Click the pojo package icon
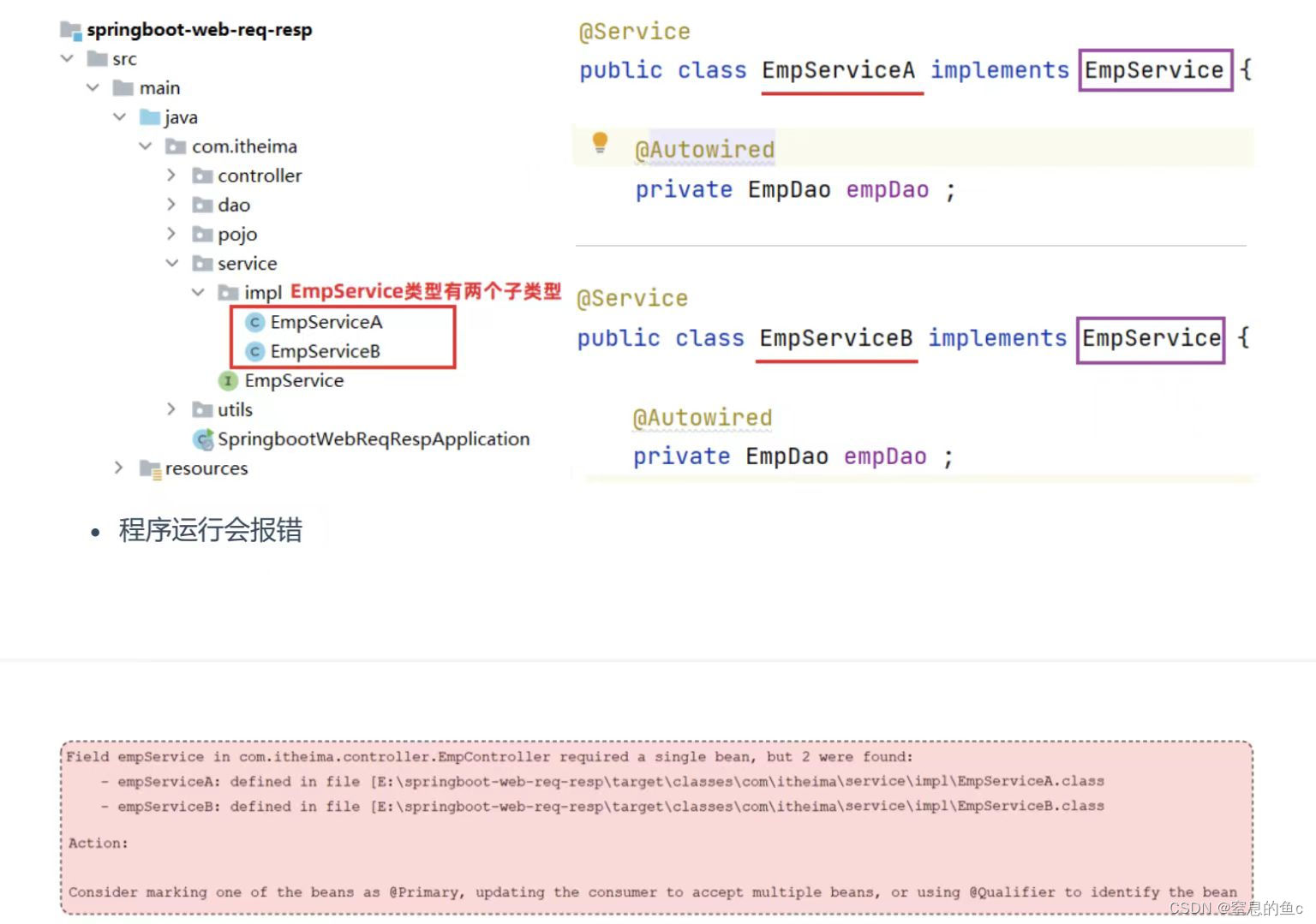Viewport: 1316px width, 924px height. pyautogui.click(x=202, y=234)
